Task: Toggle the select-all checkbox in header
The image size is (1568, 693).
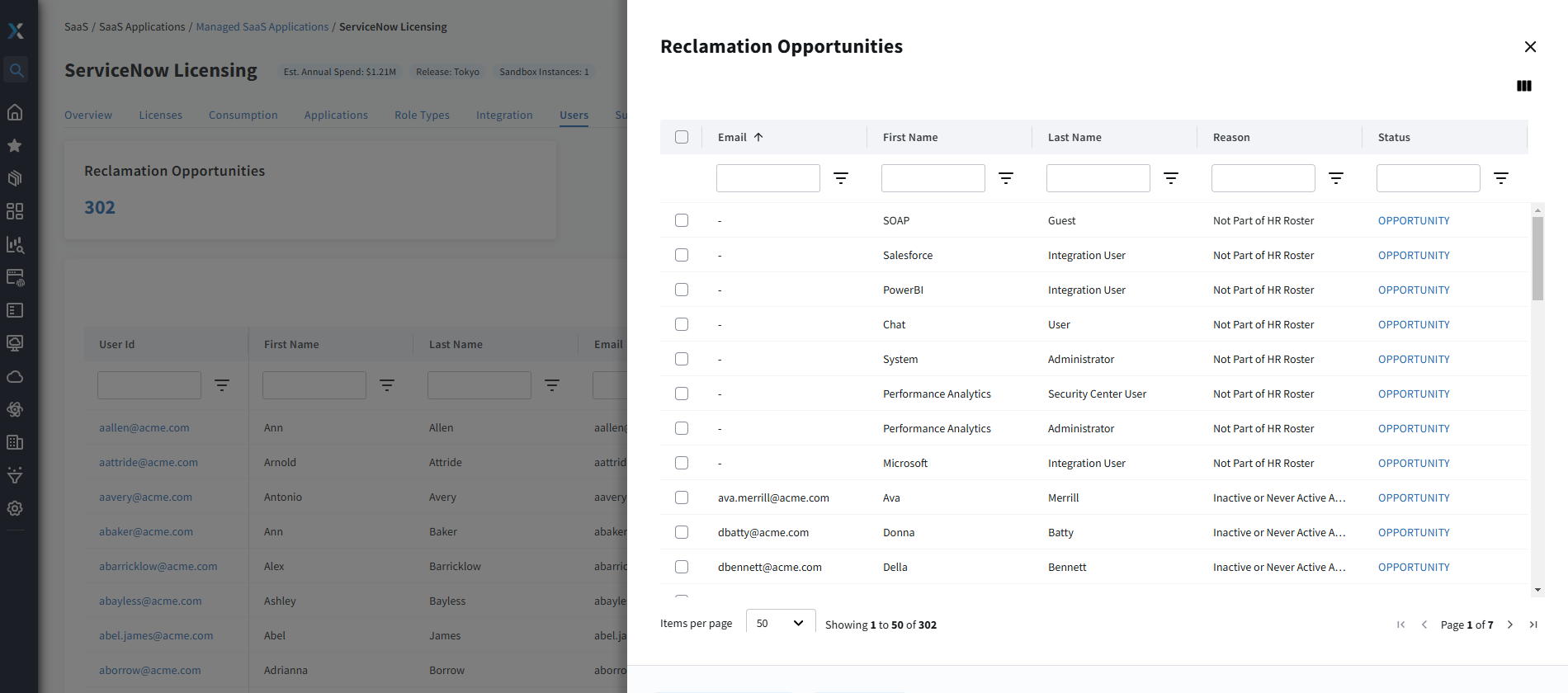Action: tap(681, 137)
